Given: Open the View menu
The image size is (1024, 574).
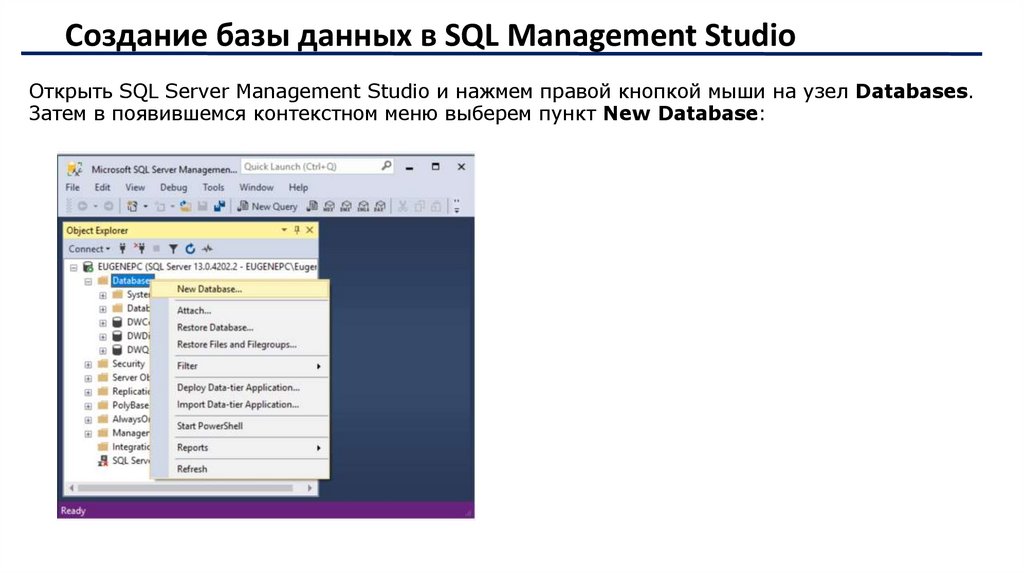Looking at the screenshot, I should [135, 187].
